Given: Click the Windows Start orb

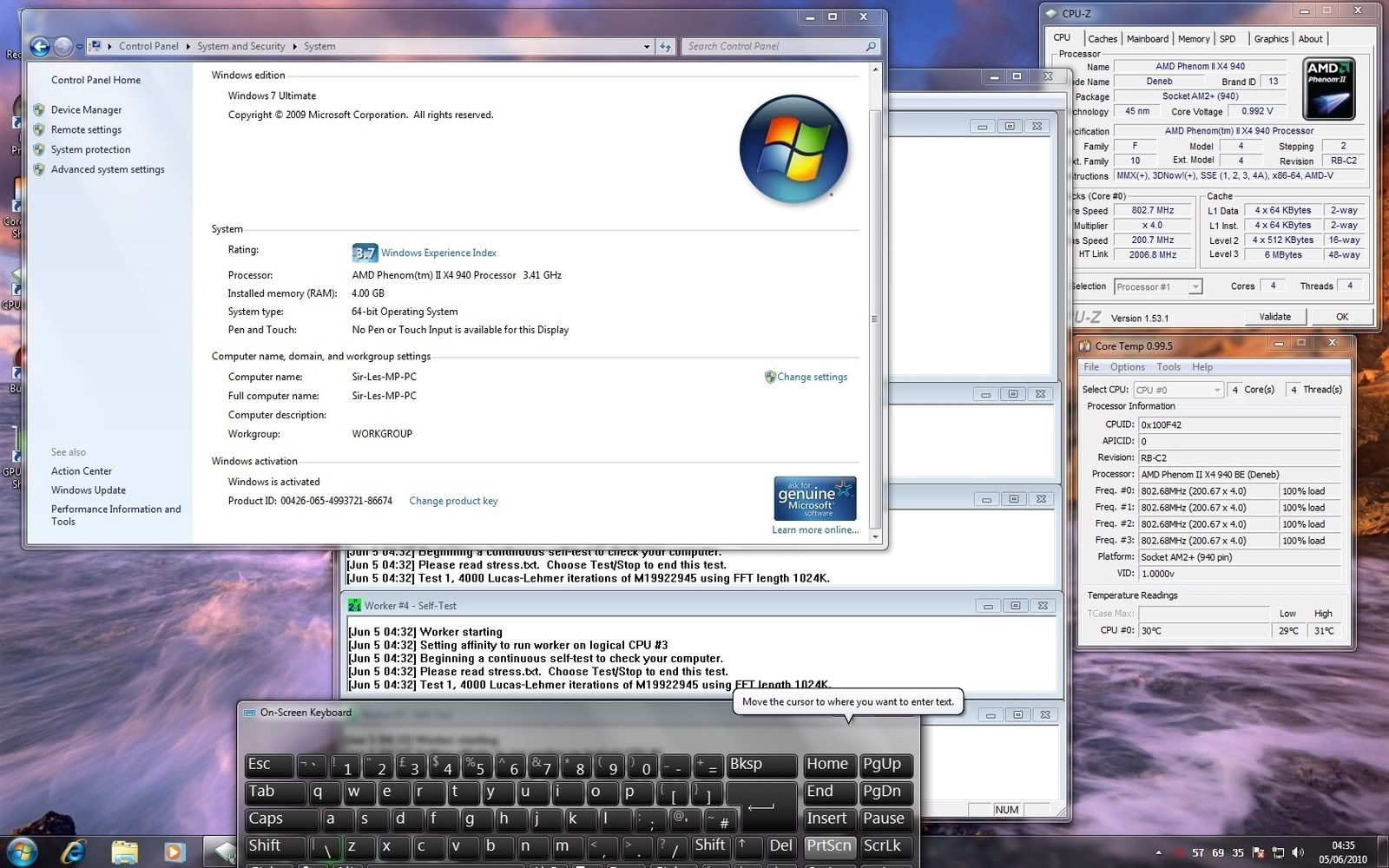Looking at the screenshot, I should coord(22,852).
